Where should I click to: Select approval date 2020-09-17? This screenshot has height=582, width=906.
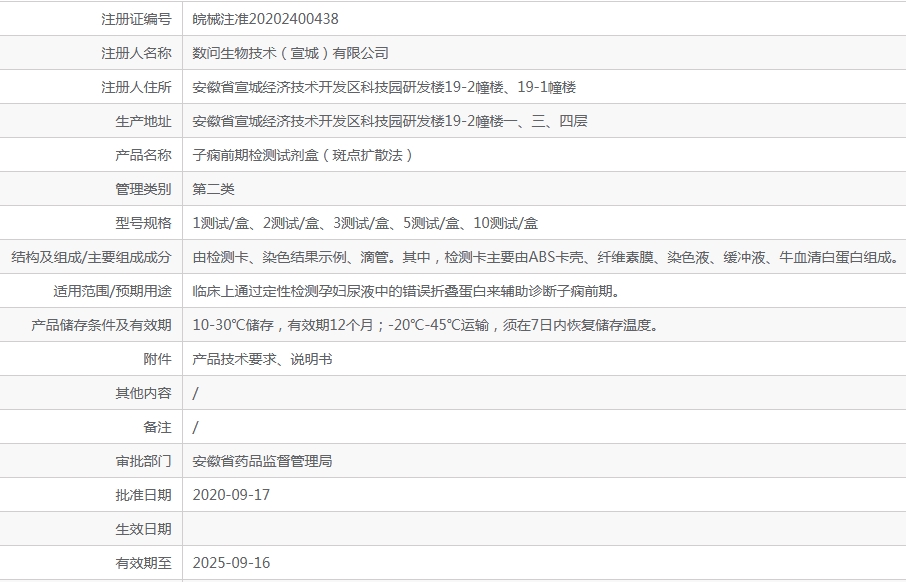click(231, 495)
